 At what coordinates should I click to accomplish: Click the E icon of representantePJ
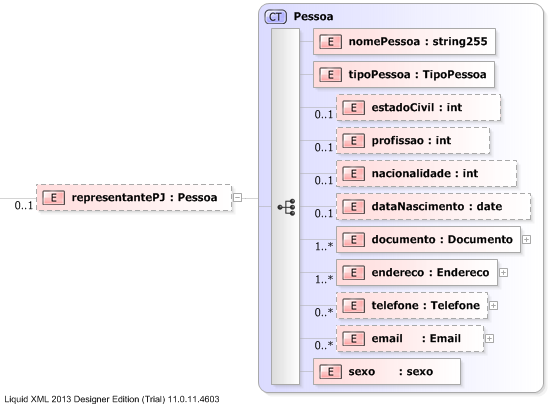tap(53, 198)
